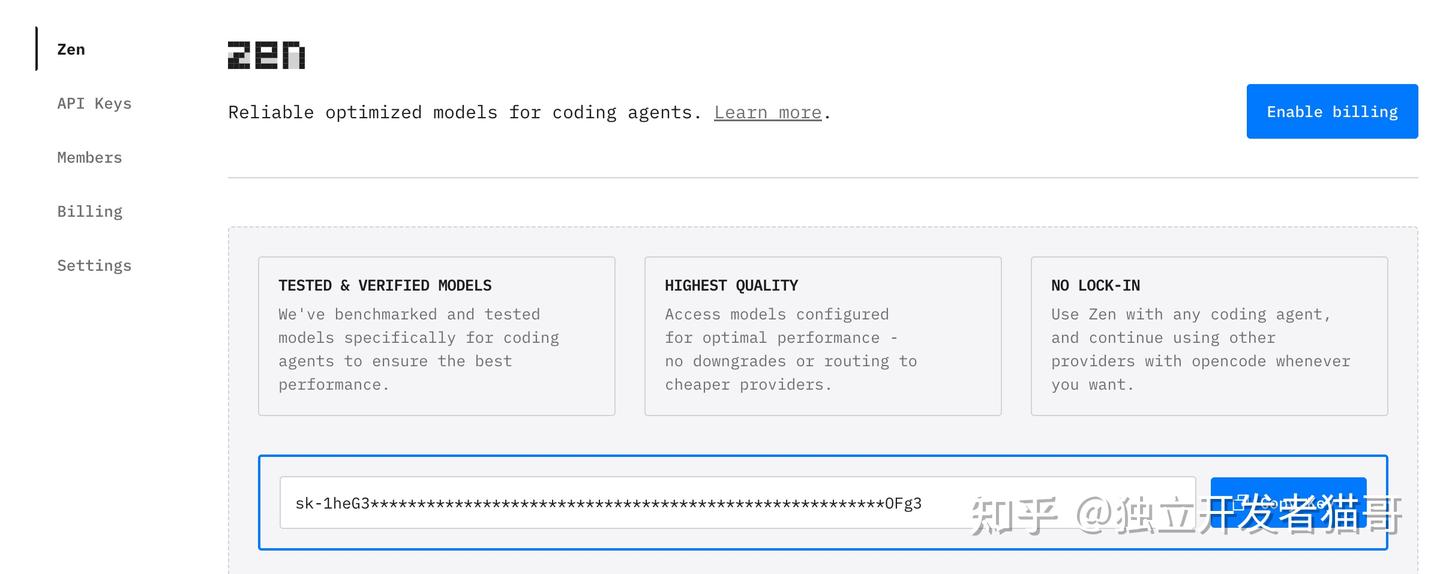The width and height of the screenshot is (1440, 574).
Task: Go to API Keys in sidebar
Action: 94,103
